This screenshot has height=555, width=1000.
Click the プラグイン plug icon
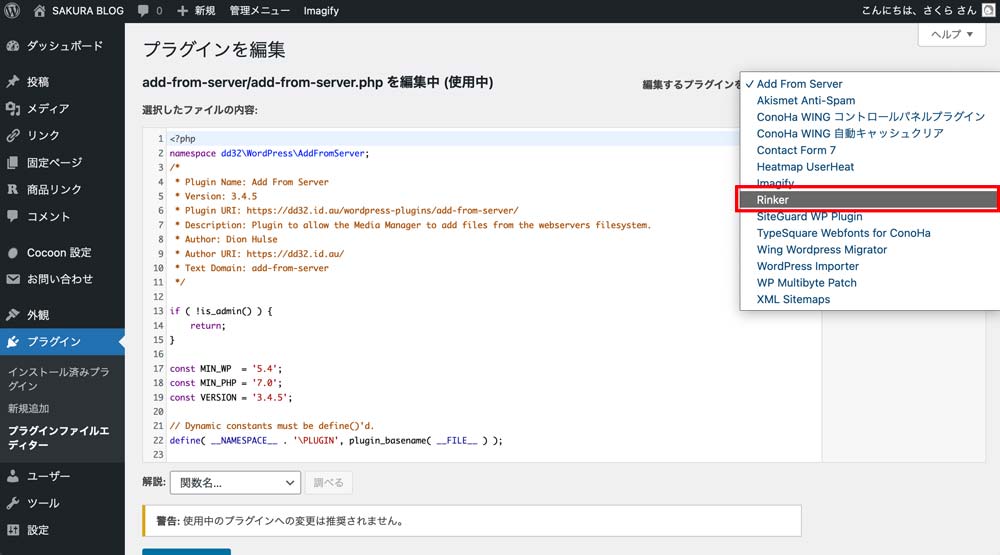tap(13, 342)
